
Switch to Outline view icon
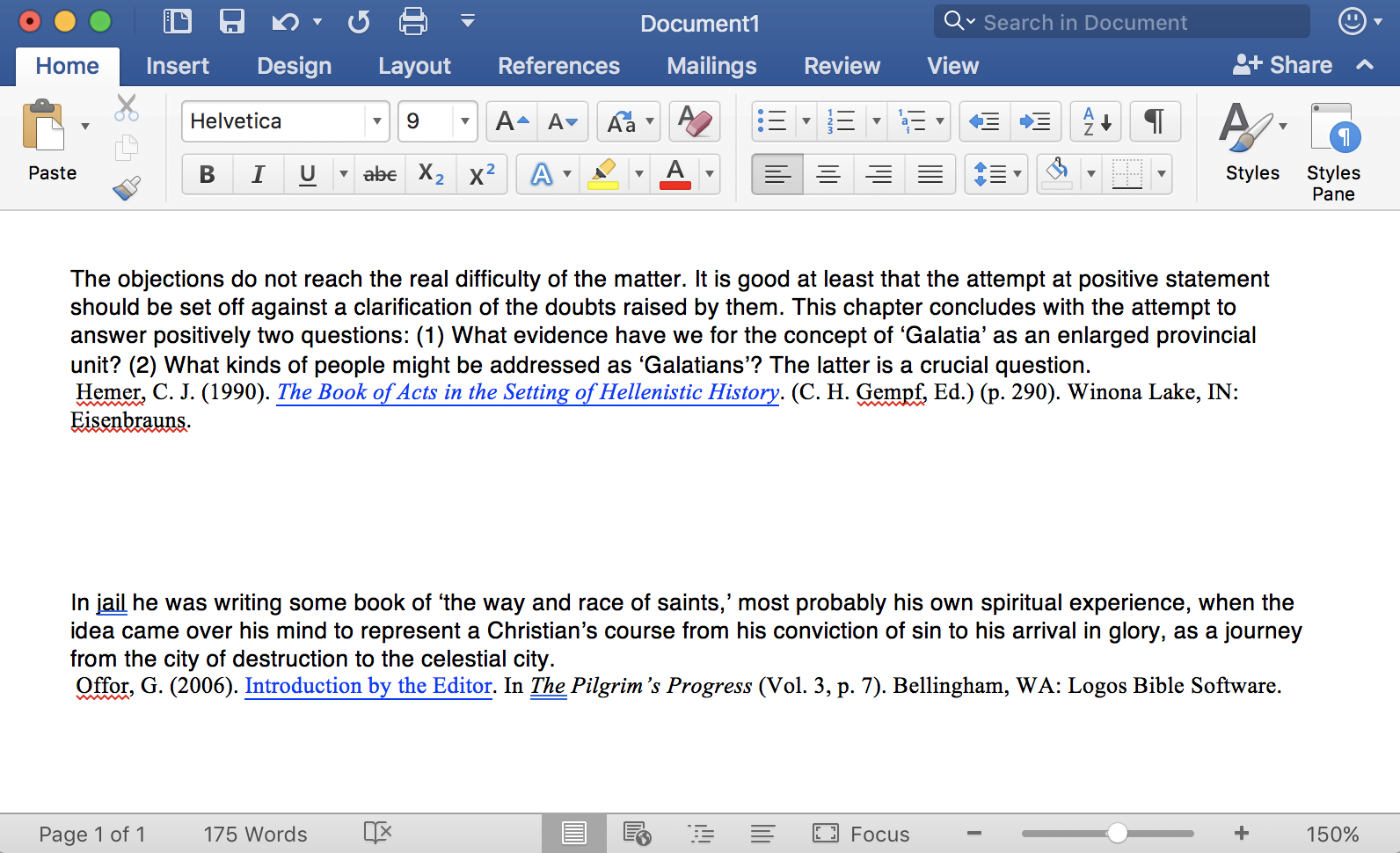701,833
